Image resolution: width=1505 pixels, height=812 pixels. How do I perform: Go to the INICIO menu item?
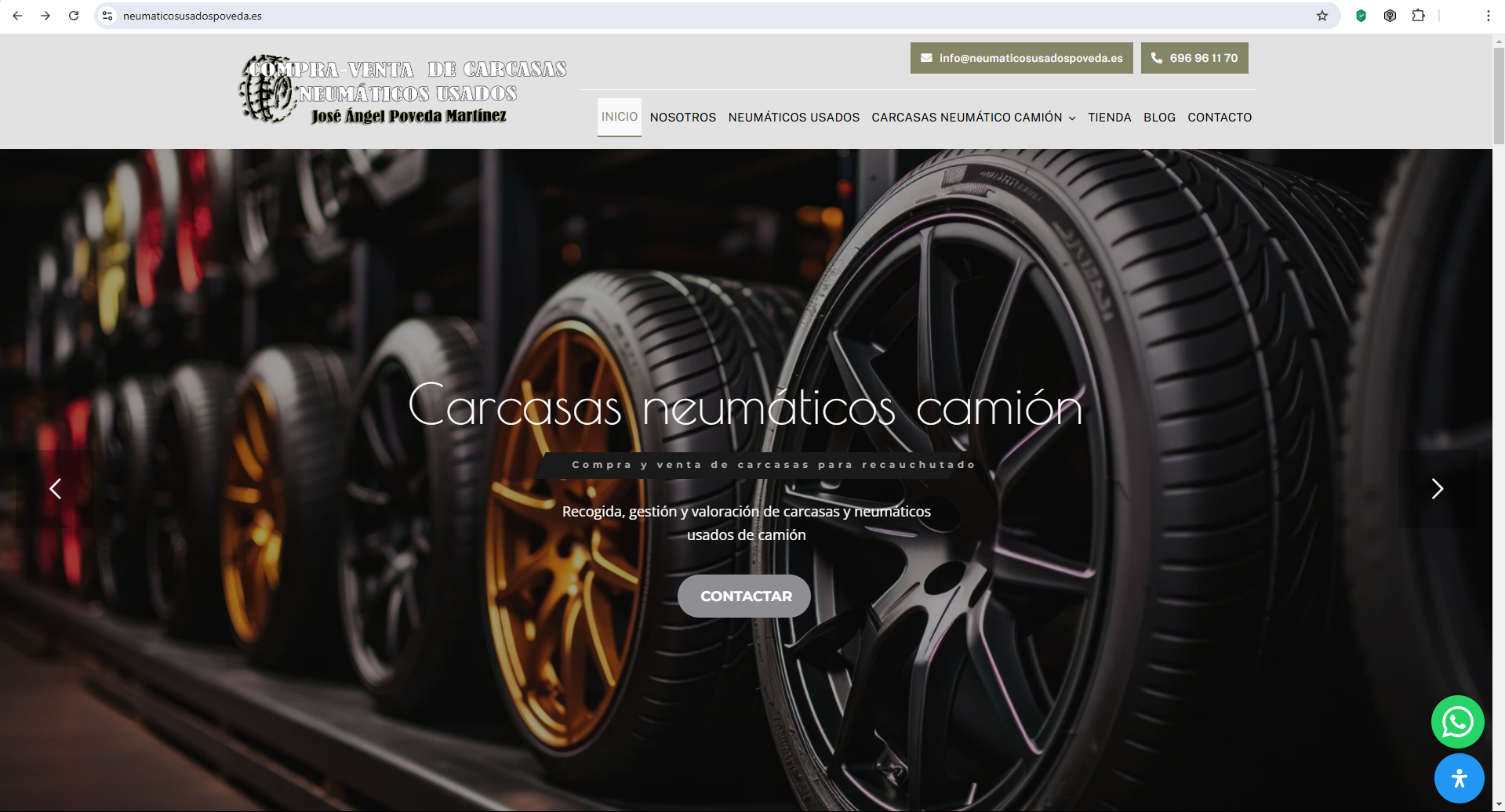click(x=619, y=117)
